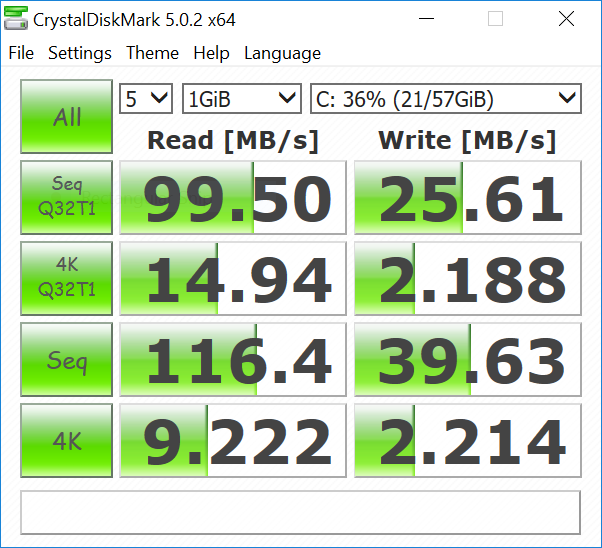Run all benchmarks with All button
This screenshot has height=548, width=602.
[x=67, y=117]
